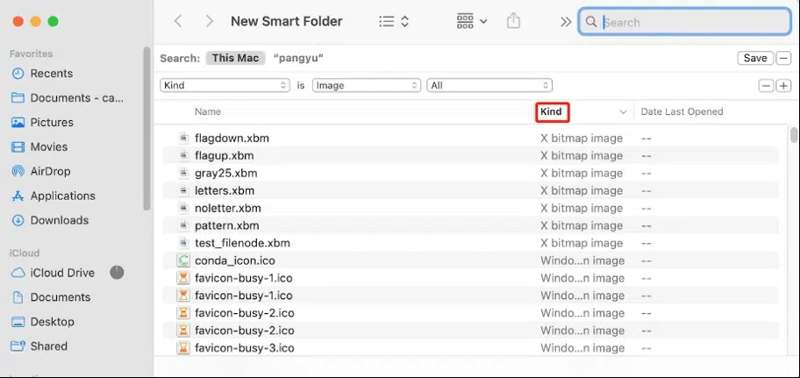Viewport: 800px width, 378px height.
Task: Click the magnifying glass in search field
Action: click(591, 22)
